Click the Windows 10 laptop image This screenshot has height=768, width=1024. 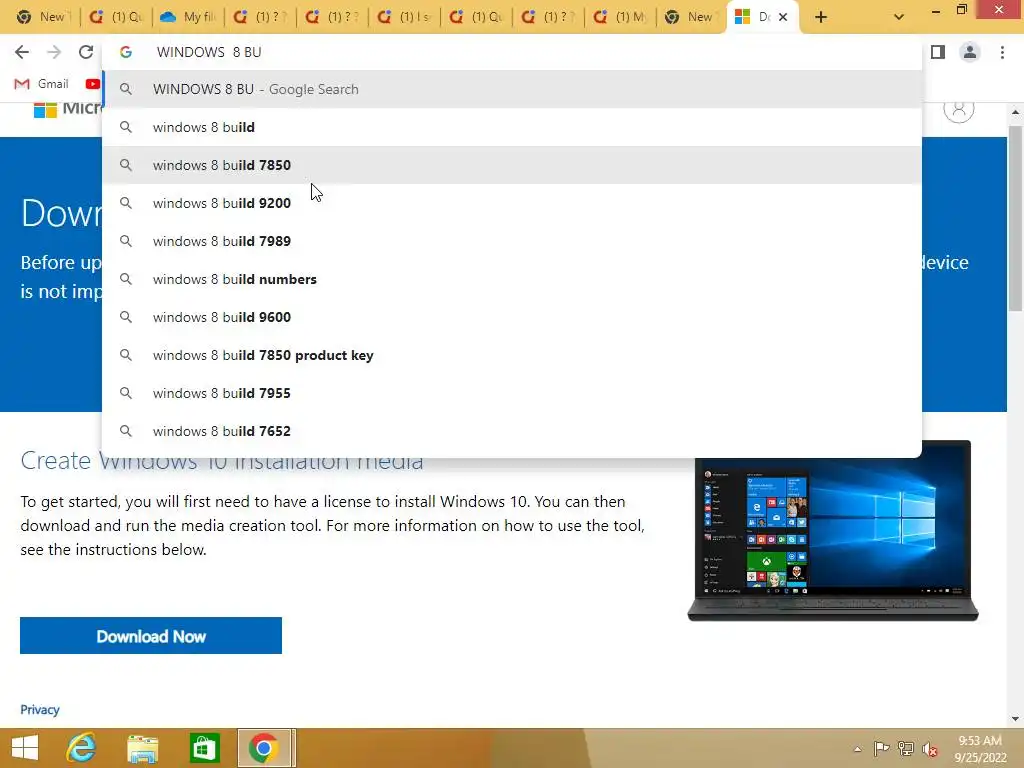click(x=833, y=530)
